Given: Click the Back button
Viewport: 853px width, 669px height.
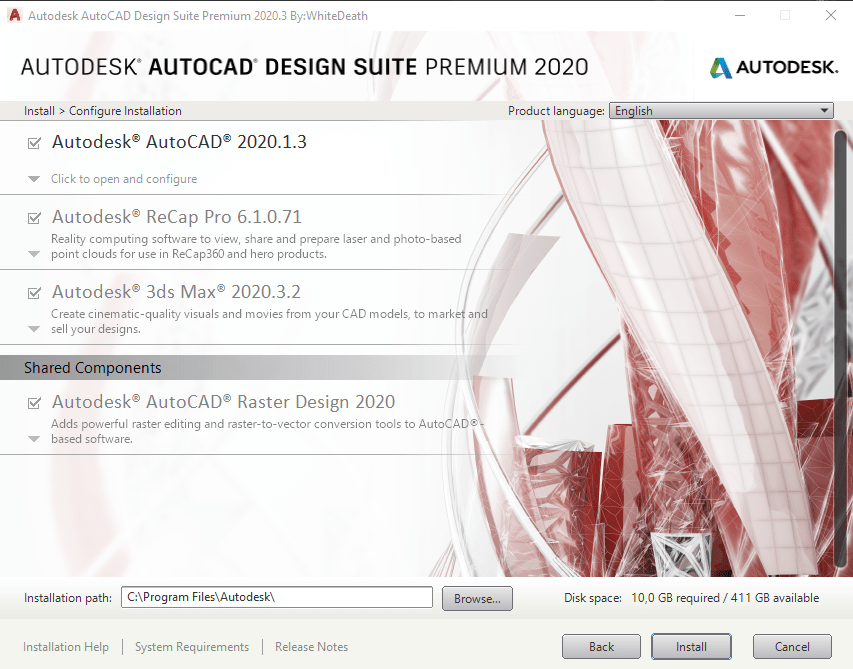Looking at the screenshot, I should 601,647.
